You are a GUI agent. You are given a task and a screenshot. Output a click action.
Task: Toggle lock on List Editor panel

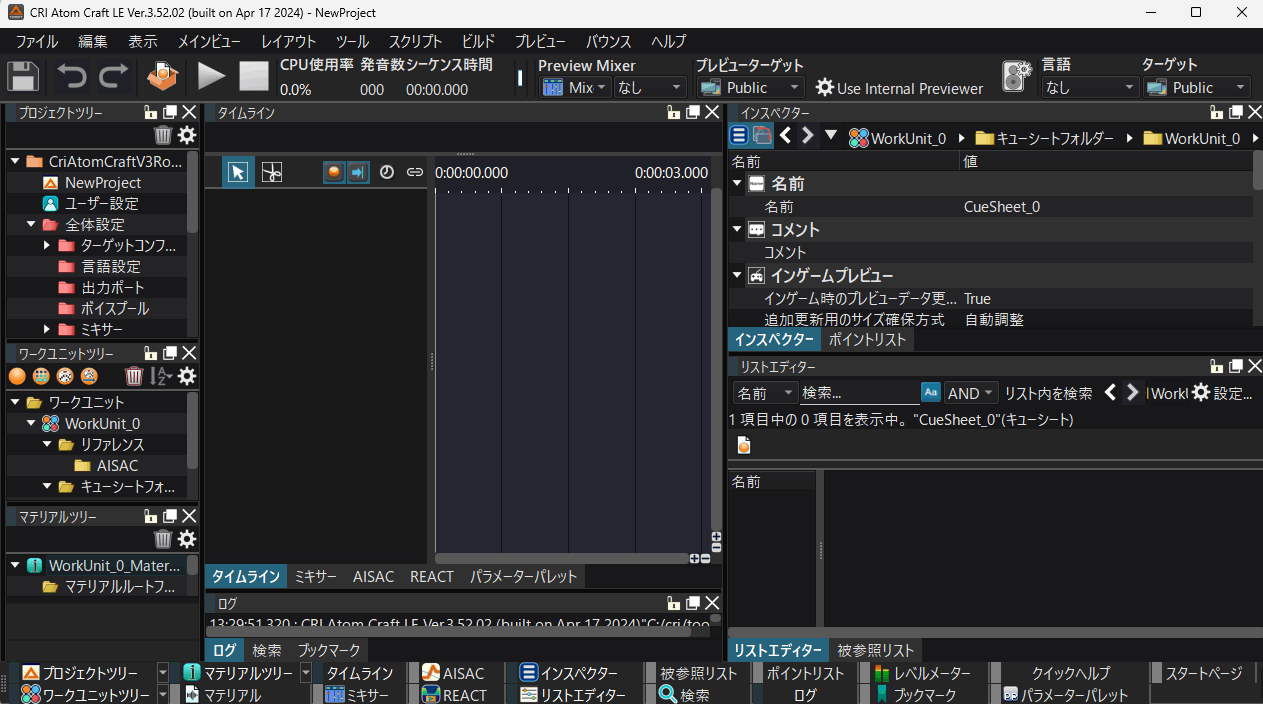pos(1217,367)
